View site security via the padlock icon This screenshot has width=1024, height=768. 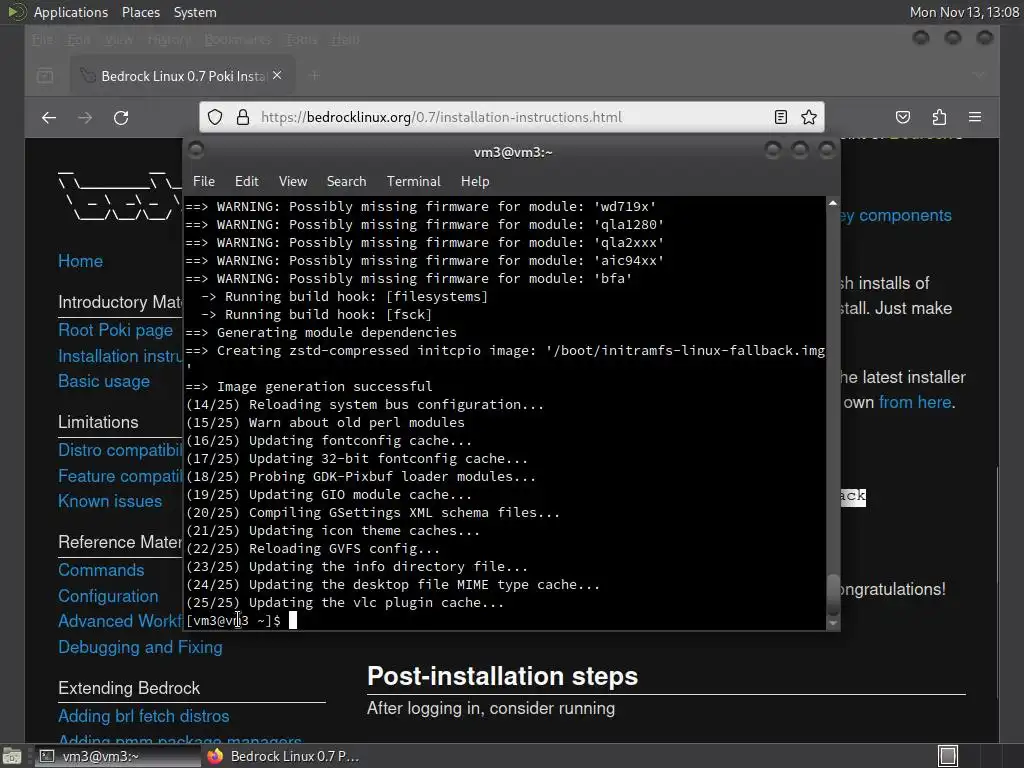click(243, 118)
